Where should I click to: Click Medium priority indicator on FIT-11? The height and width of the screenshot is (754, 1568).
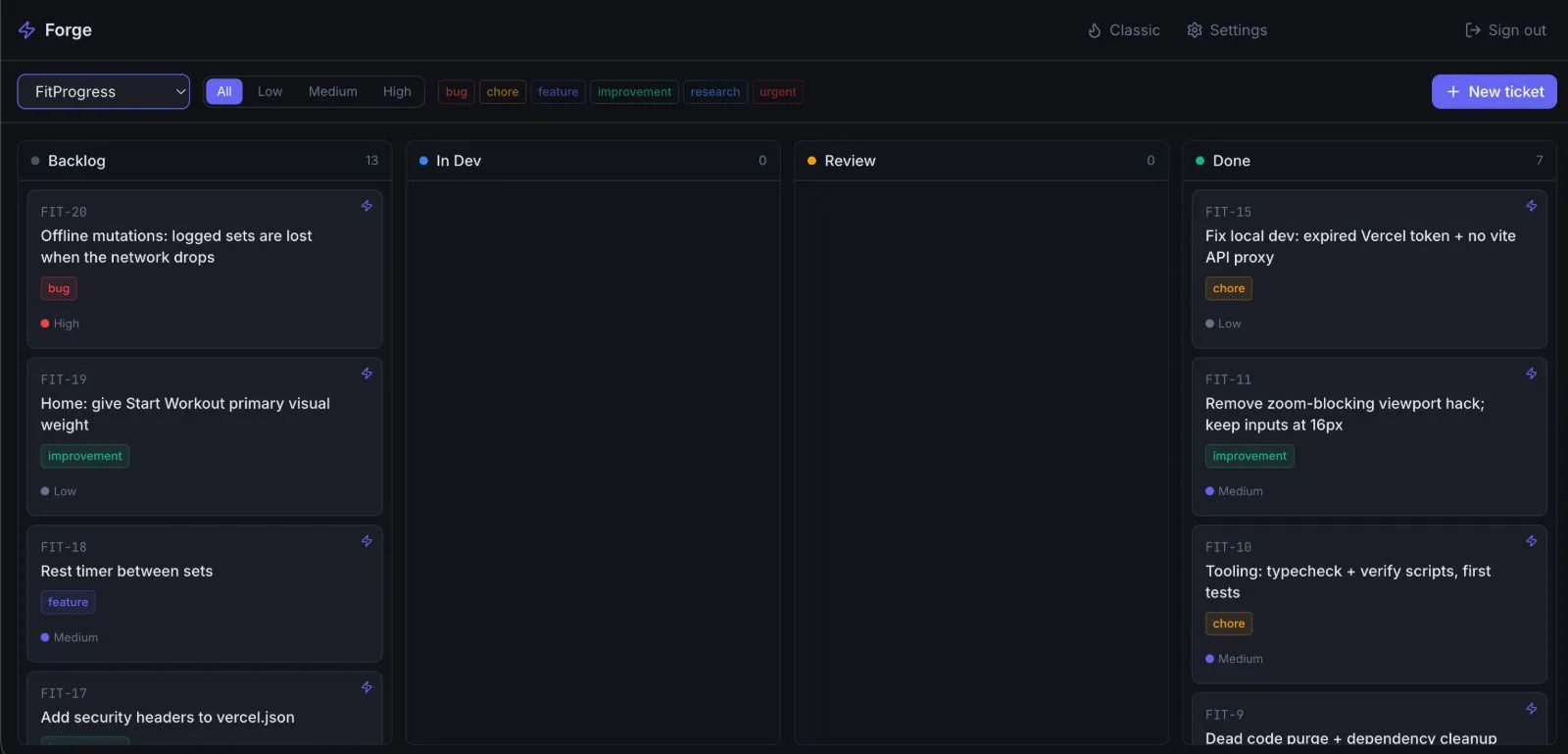[1234, 491]
